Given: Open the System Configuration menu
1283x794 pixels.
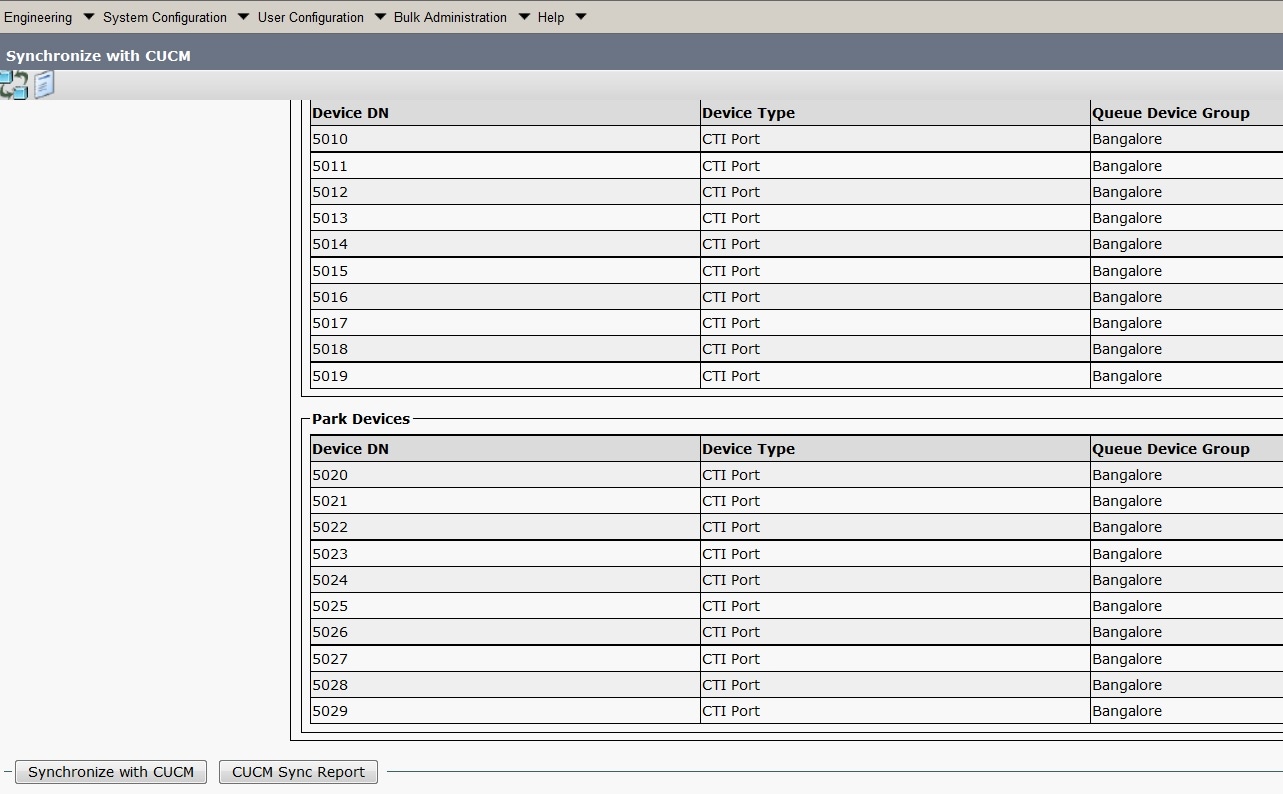Looking at the screenshot, I should coord(165,17).
